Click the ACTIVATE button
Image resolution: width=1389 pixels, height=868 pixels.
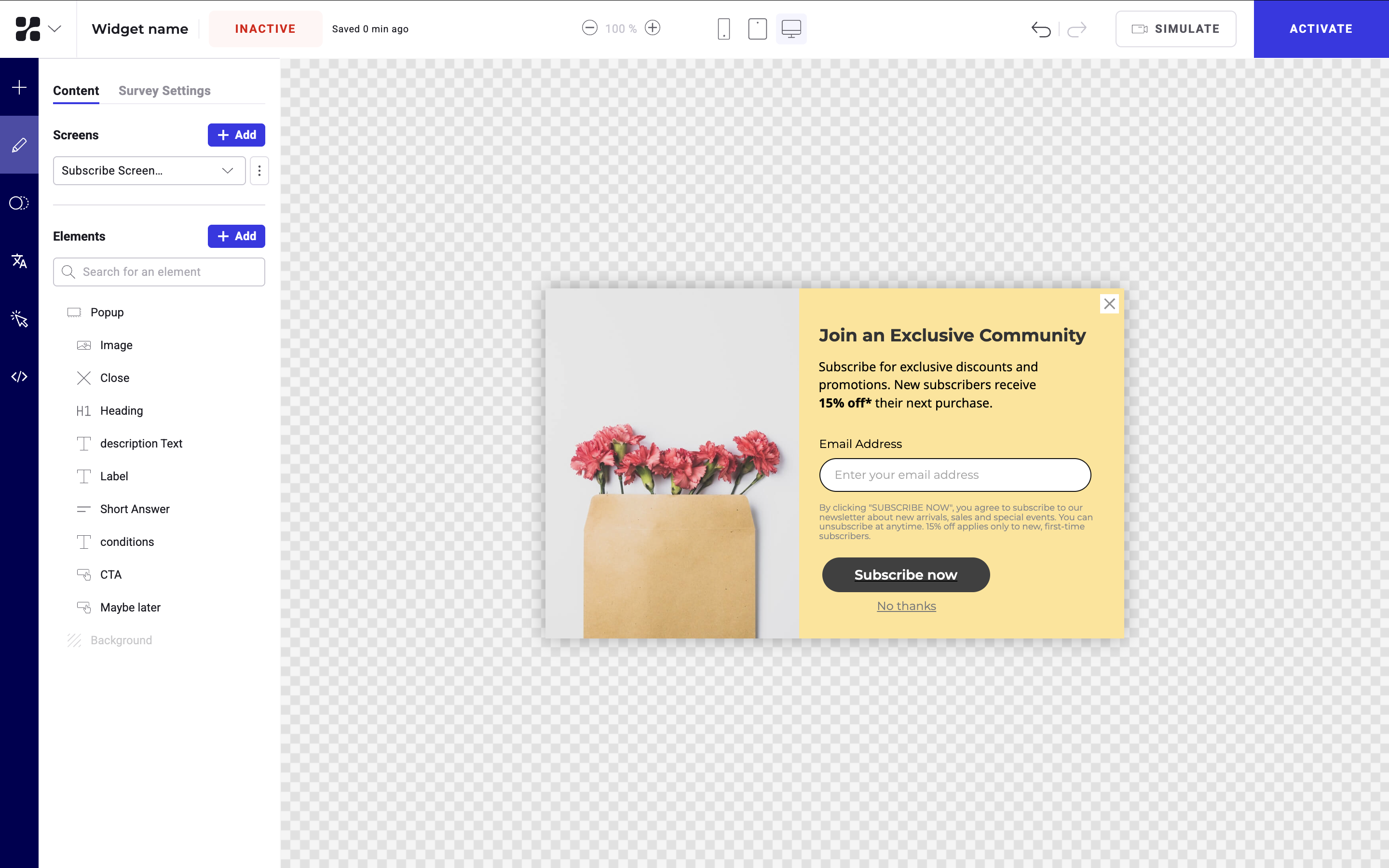pyautogui.click(x=1321, y=29)
